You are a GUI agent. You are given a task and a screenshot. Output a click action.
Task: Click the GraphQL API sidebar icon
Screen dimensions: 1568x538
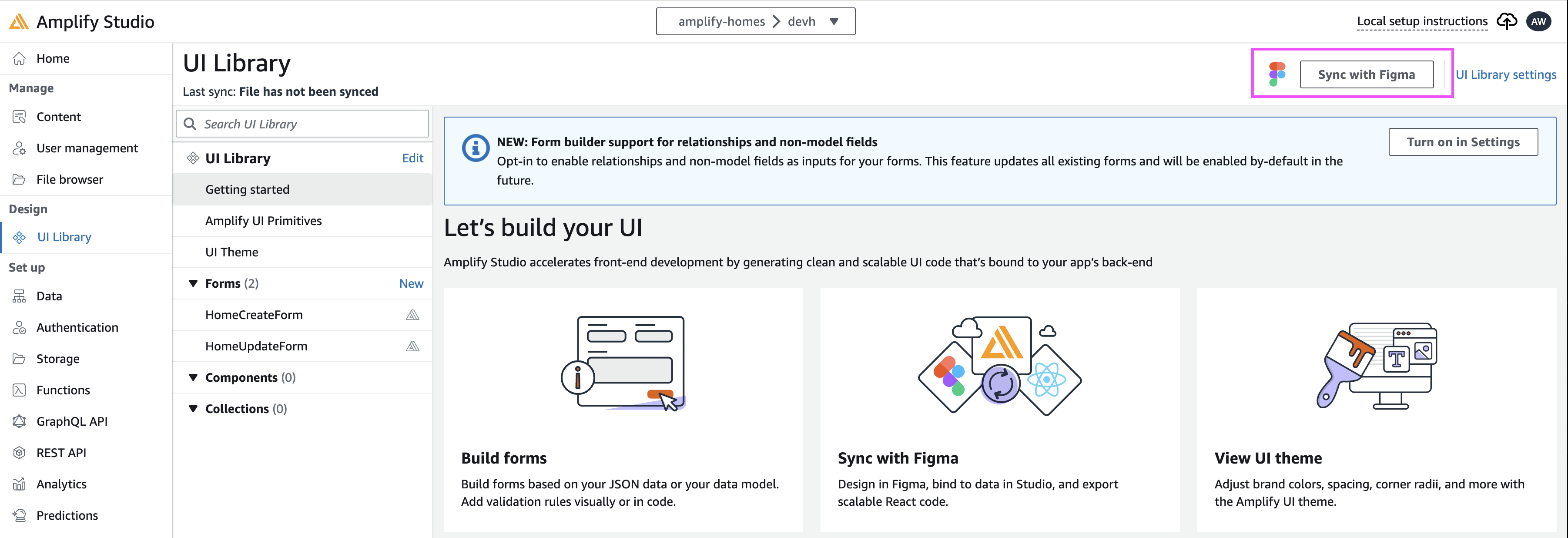tap(20, 421)
